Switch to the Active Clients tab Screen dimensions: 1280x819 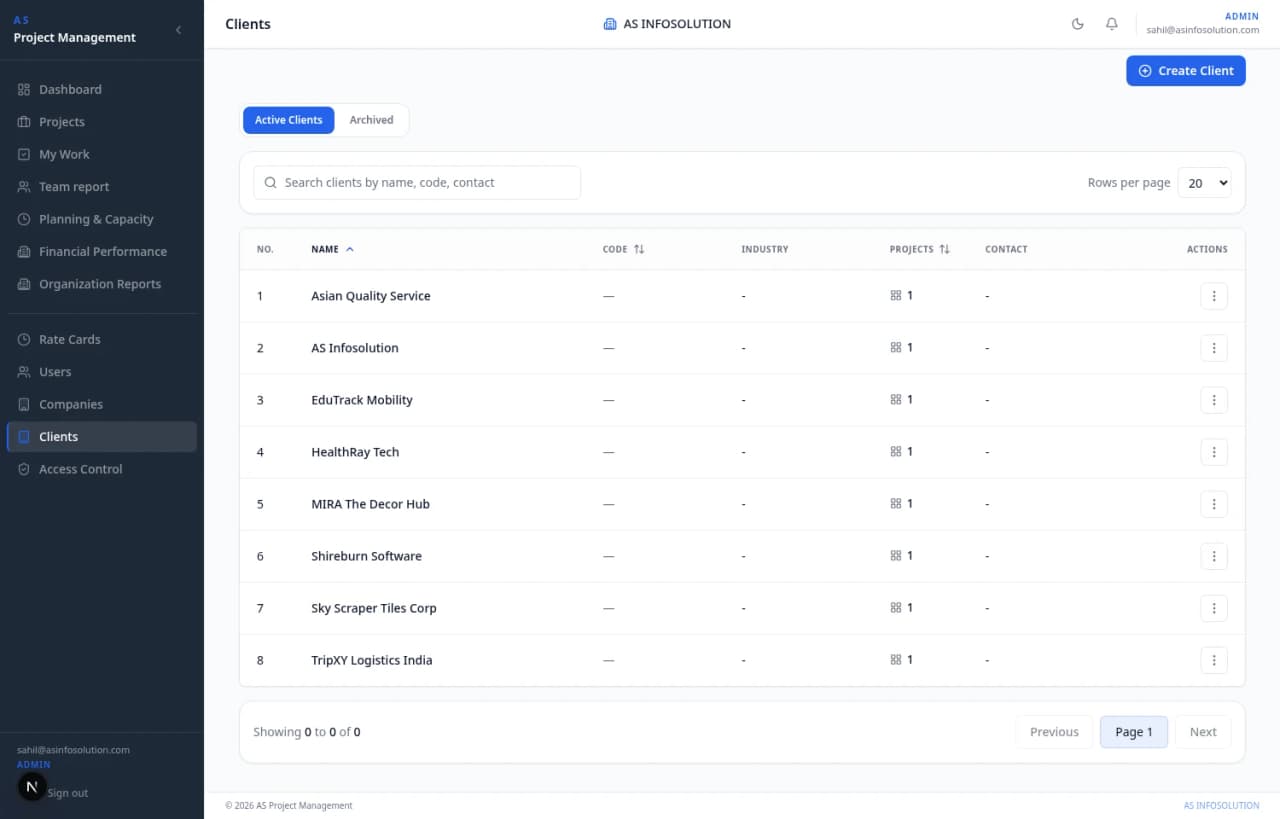coord(288,120)
